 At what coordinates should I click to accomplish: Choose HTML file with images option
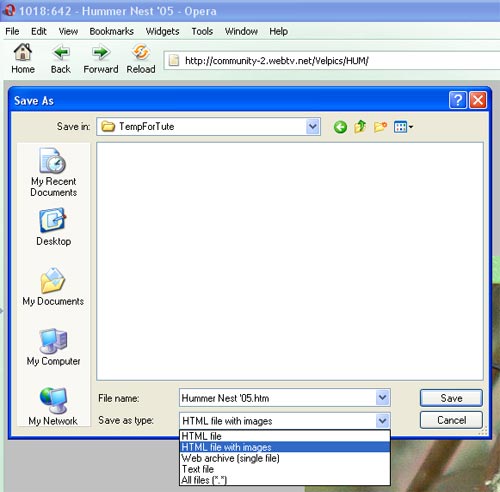[x=285, y=447]
